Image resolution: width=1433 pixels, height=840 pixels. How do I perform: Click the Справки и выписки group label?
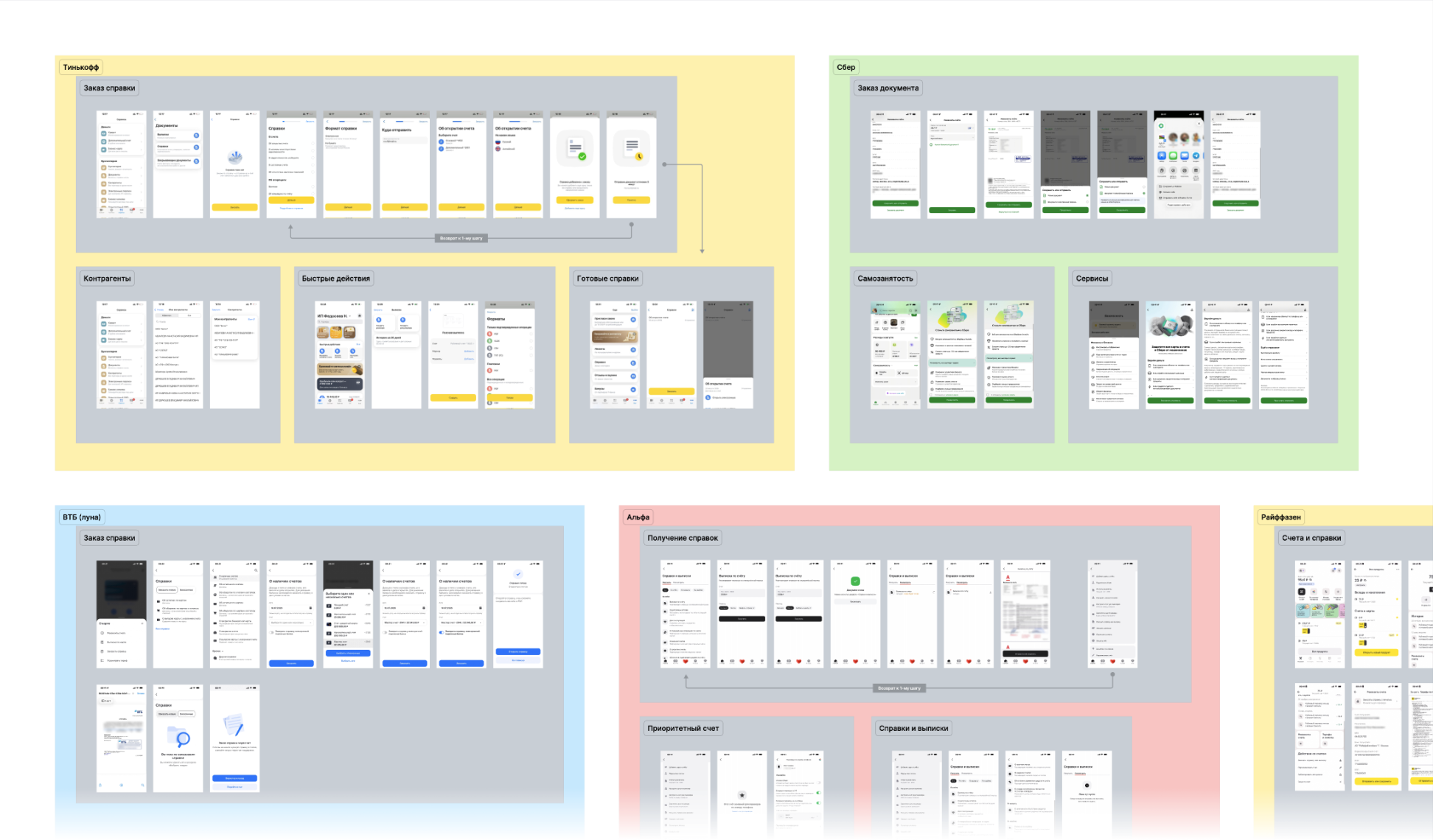(x=913, y=729)
